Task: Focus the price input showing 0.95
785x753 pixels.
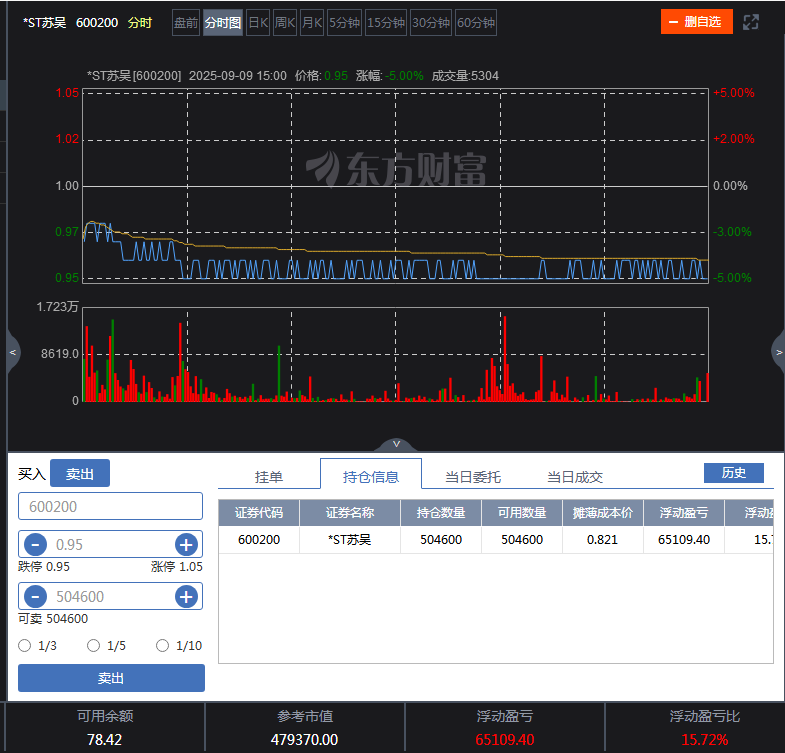Action: pyautogui.click(x=110, y=544)
